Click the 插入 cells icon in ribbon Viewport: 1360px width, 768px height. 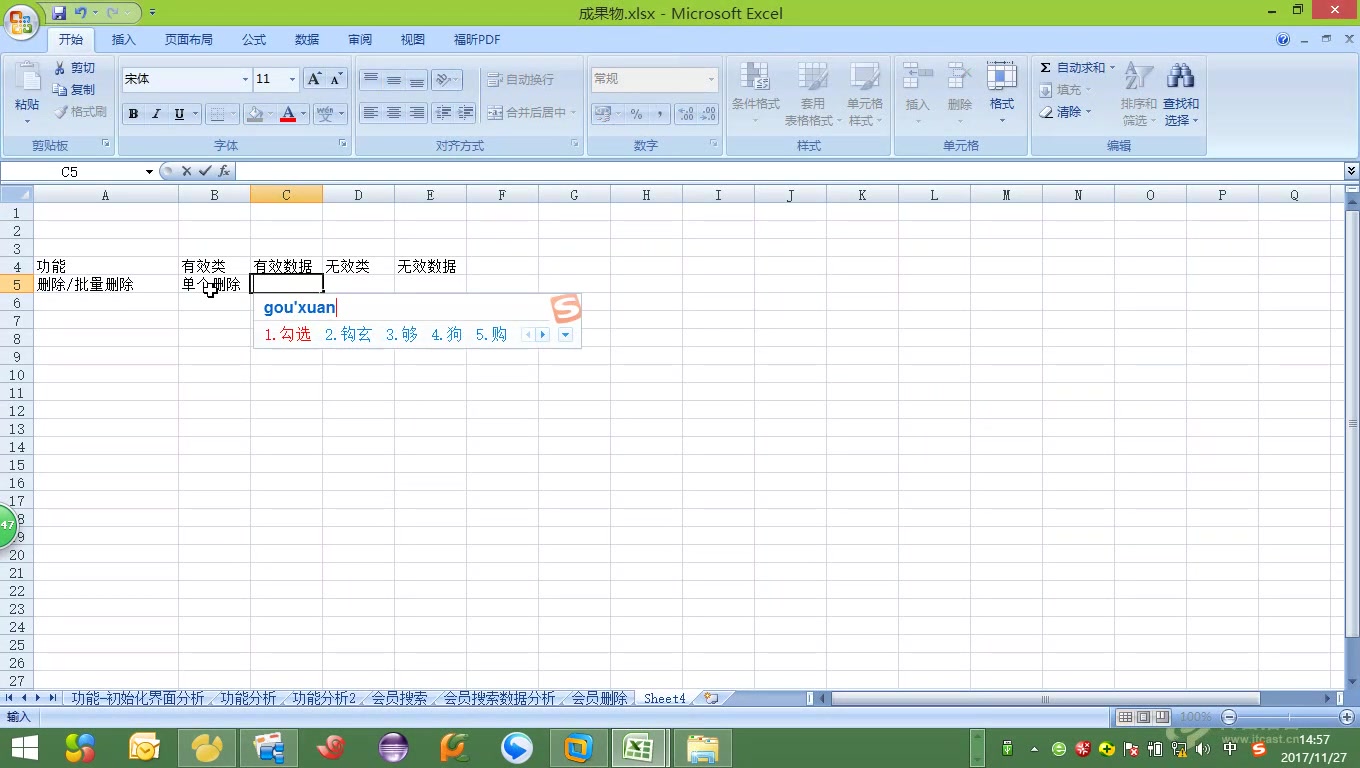click(x=916, y=90)
